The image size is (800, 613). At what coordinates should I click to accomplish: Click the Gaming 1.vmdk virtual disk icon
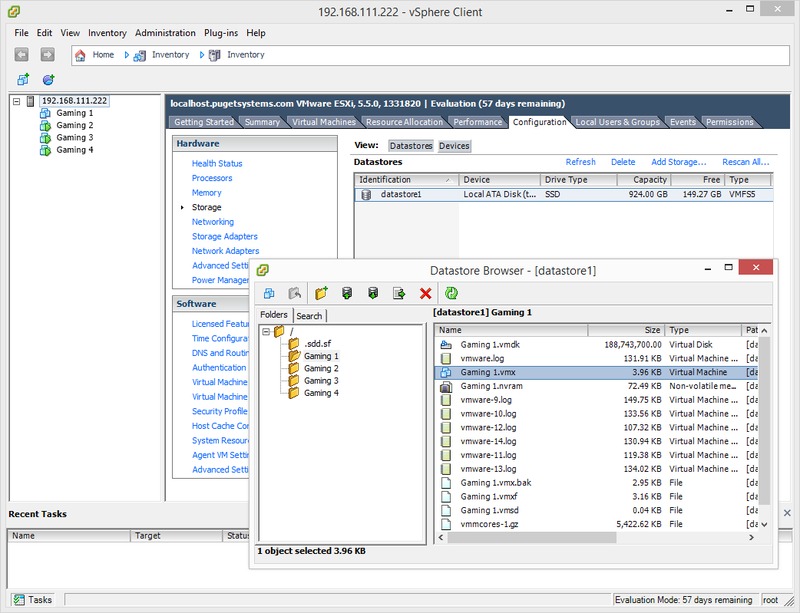tap(446, 345)
